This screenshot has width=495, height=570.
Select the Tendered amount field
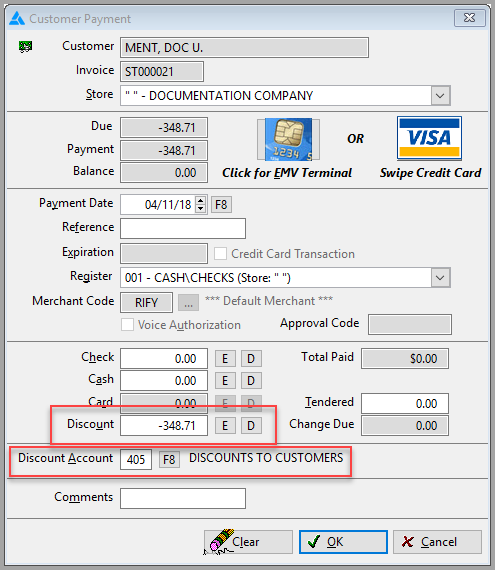click(405, 403)
